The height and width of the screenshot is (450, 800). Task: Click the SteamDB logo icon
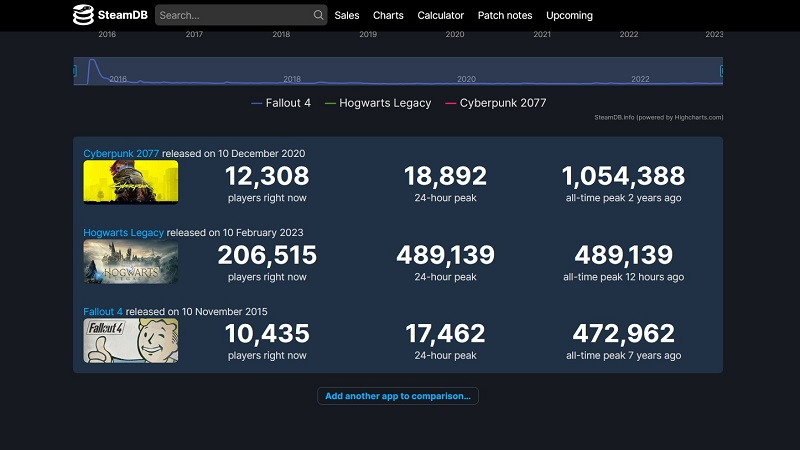pos(83,15)
